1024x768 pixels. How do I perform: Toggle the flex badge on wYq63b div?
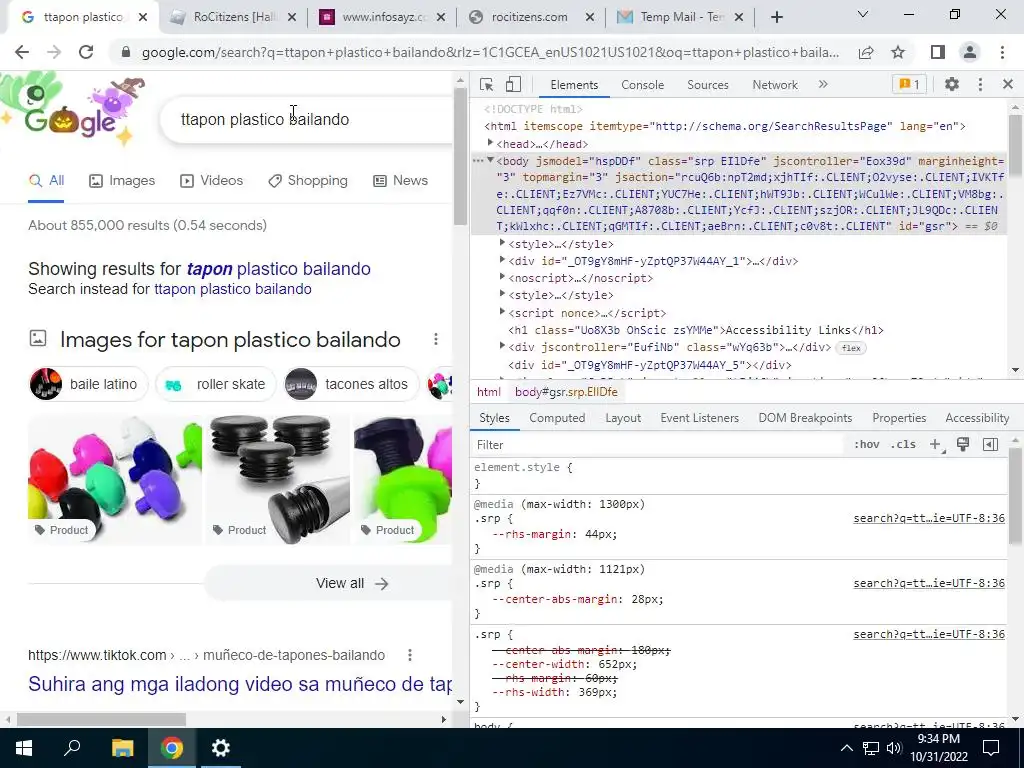click(851, 348)
